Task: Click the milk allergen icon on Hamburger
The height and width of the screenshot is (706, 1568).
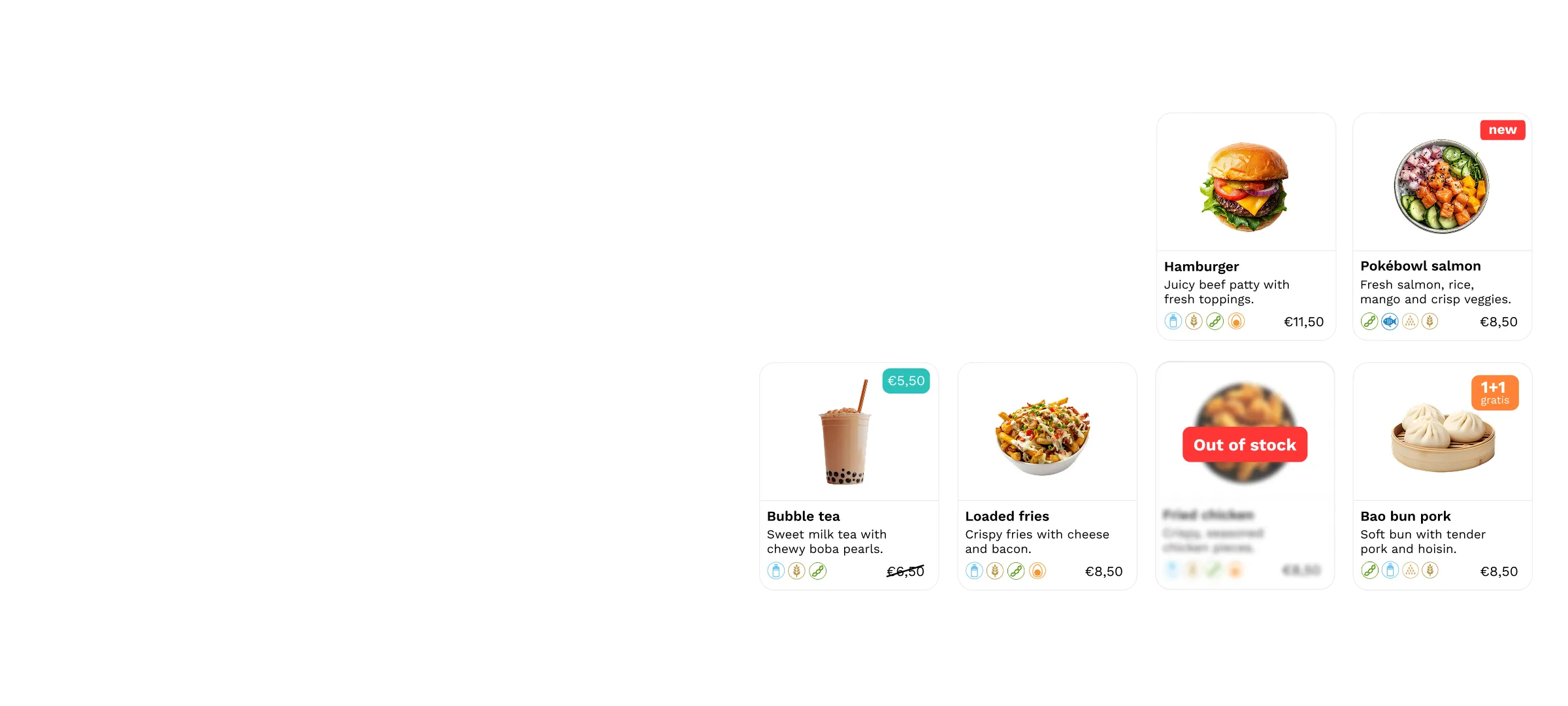Action: [1173, 322]
